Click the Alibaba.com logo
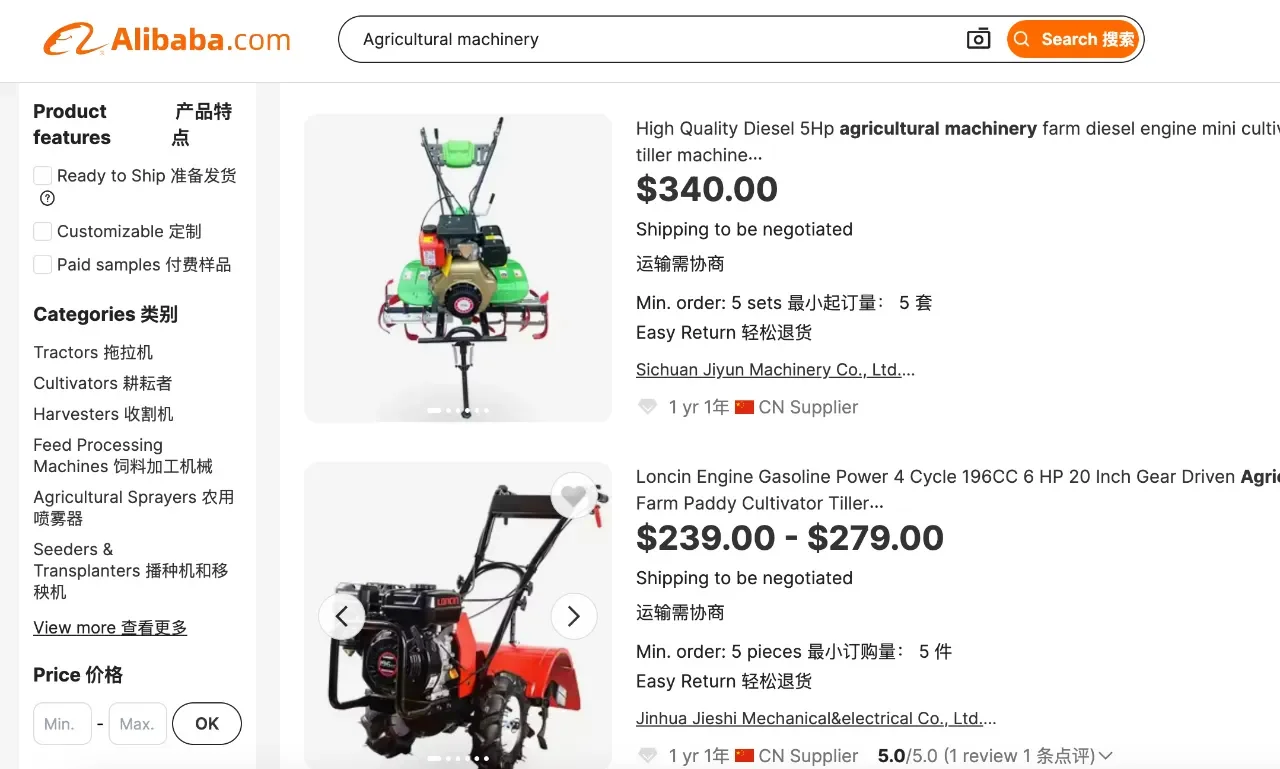Image resolution: width=1280 pixels, height=769 pixels. pyautogui.click(x=167, y=40)
